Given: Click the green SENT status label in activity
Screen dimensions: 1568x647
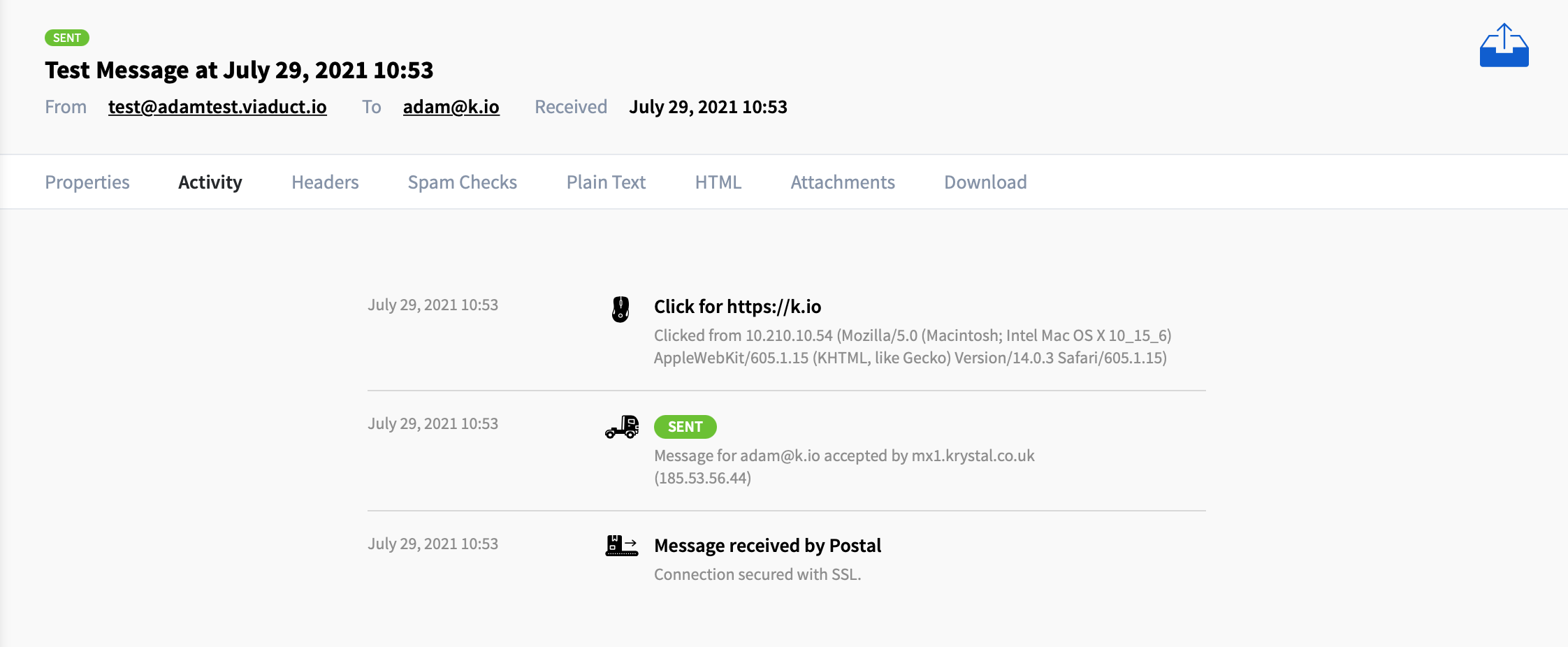Looking at the screenshot, I should pyautogui.click(x=685, y=427).
